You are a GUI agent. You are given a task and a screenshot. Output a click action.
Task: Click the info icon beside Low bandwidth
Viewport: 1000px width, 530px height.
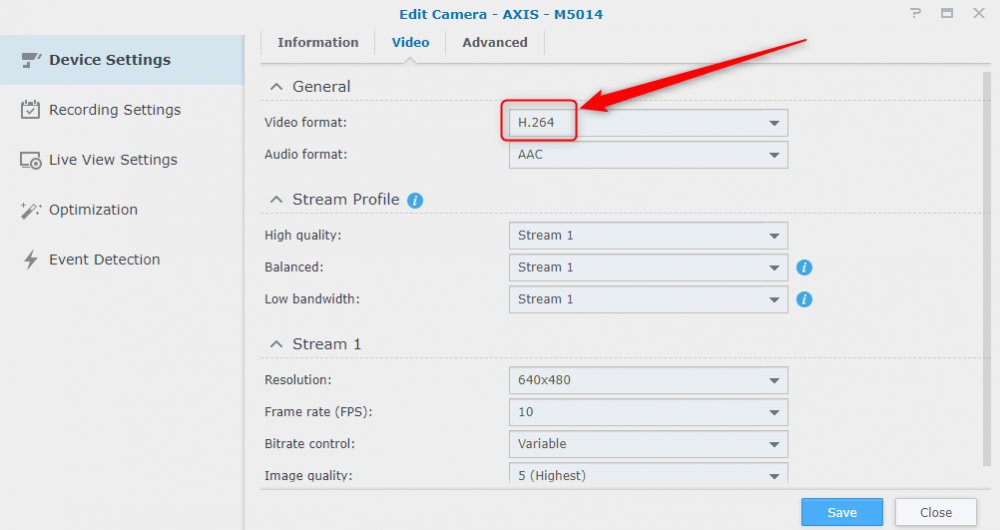tap(804, 299)
